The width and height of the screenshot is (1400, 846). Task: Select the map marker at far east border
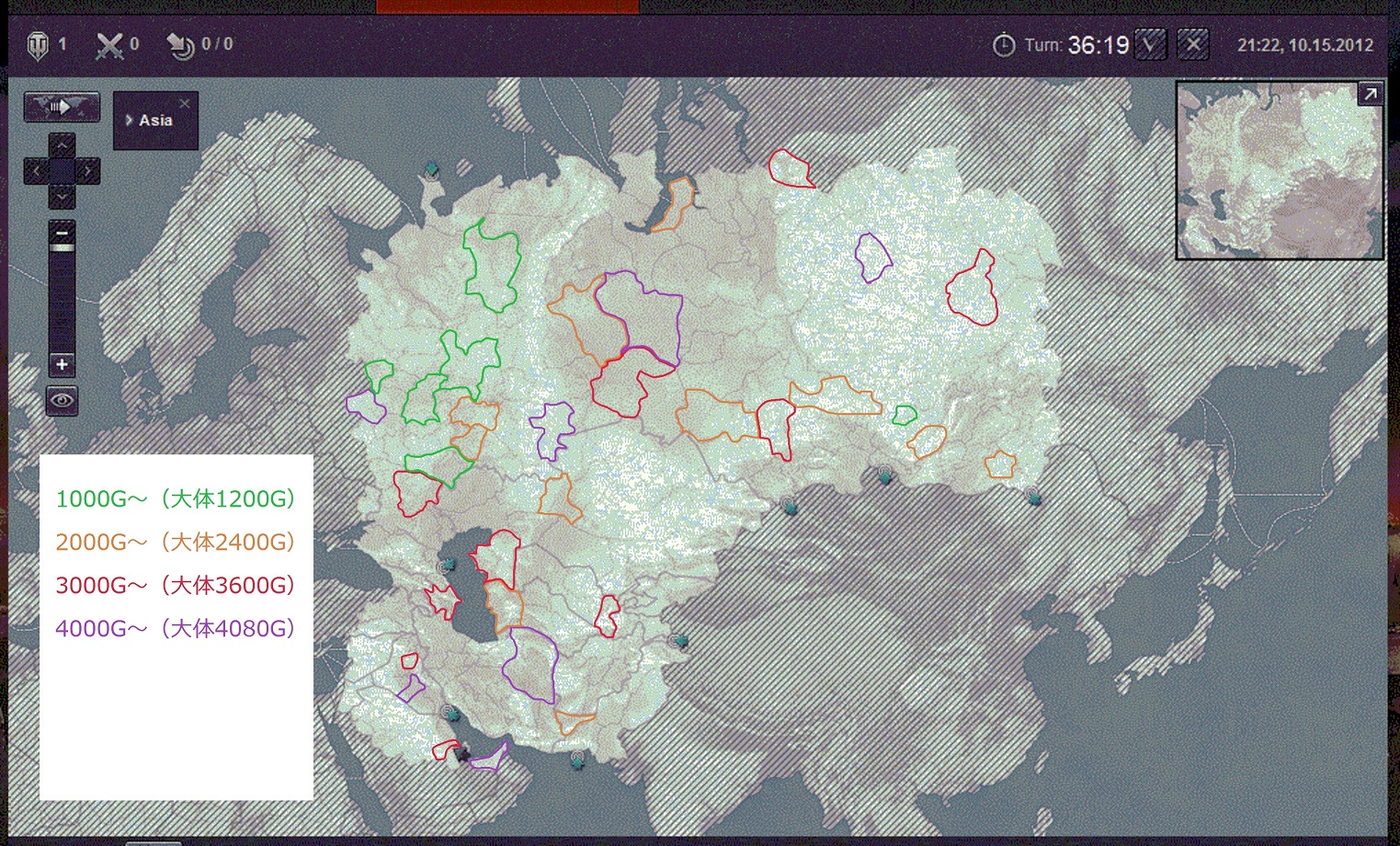pyautogui.click(x=1033, y=497)
